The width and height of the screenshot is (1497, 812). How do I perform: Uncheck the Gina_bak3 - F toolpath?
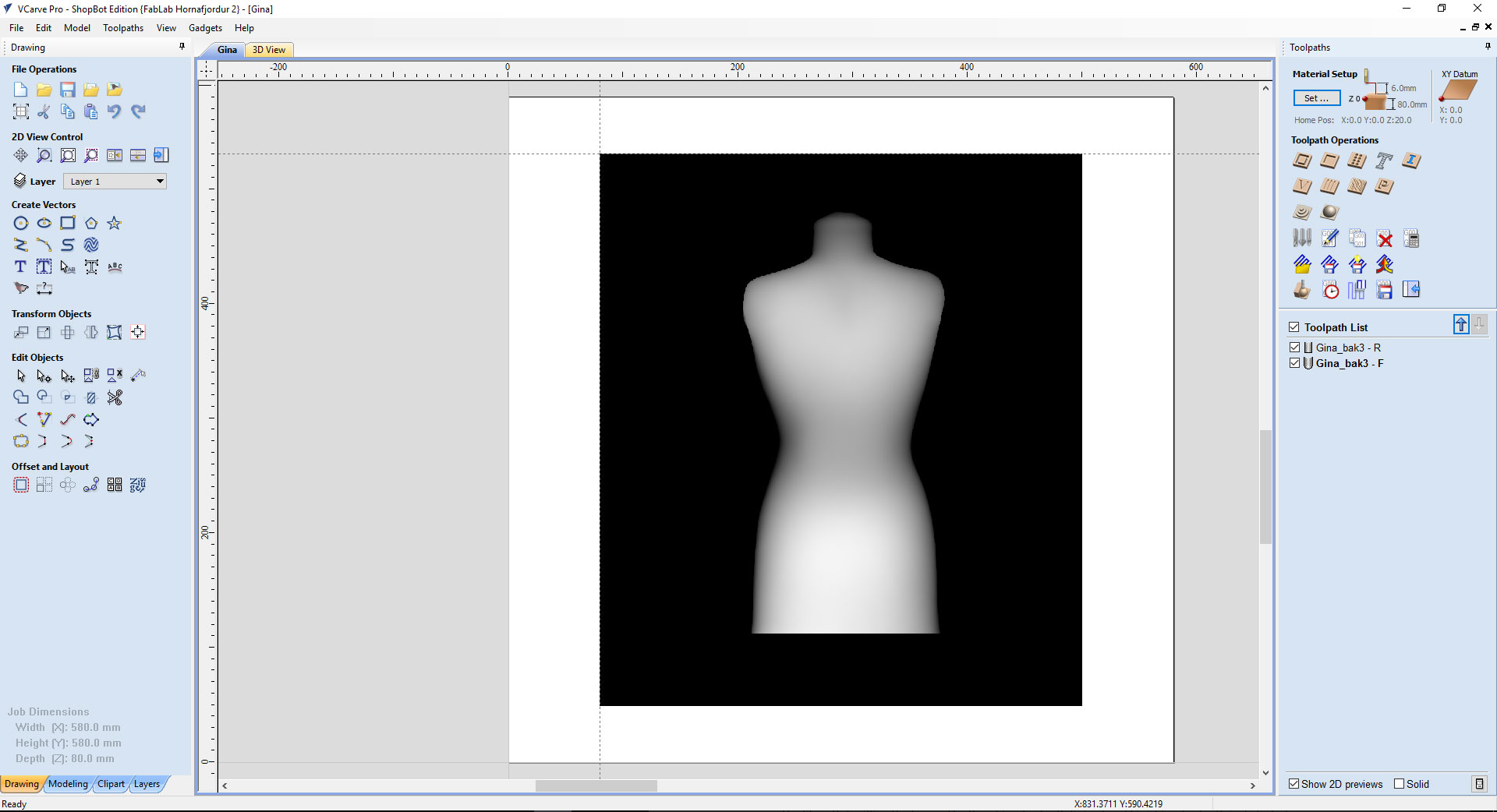[1295, 363]
